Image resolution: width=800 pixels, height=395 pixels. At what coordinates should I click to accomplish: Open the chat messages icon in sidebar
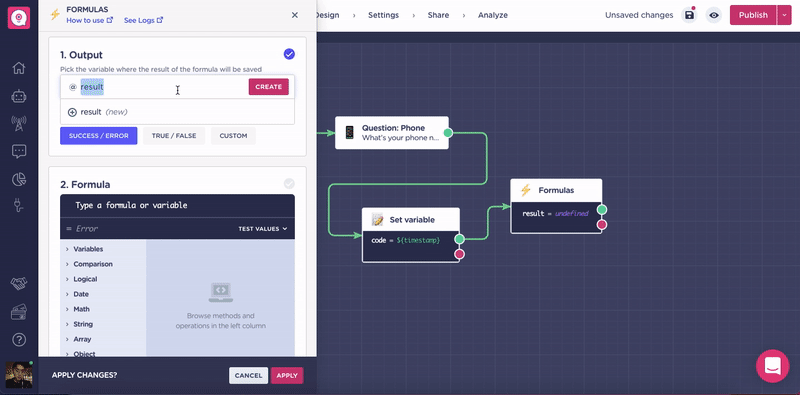(x=19, y=151)
